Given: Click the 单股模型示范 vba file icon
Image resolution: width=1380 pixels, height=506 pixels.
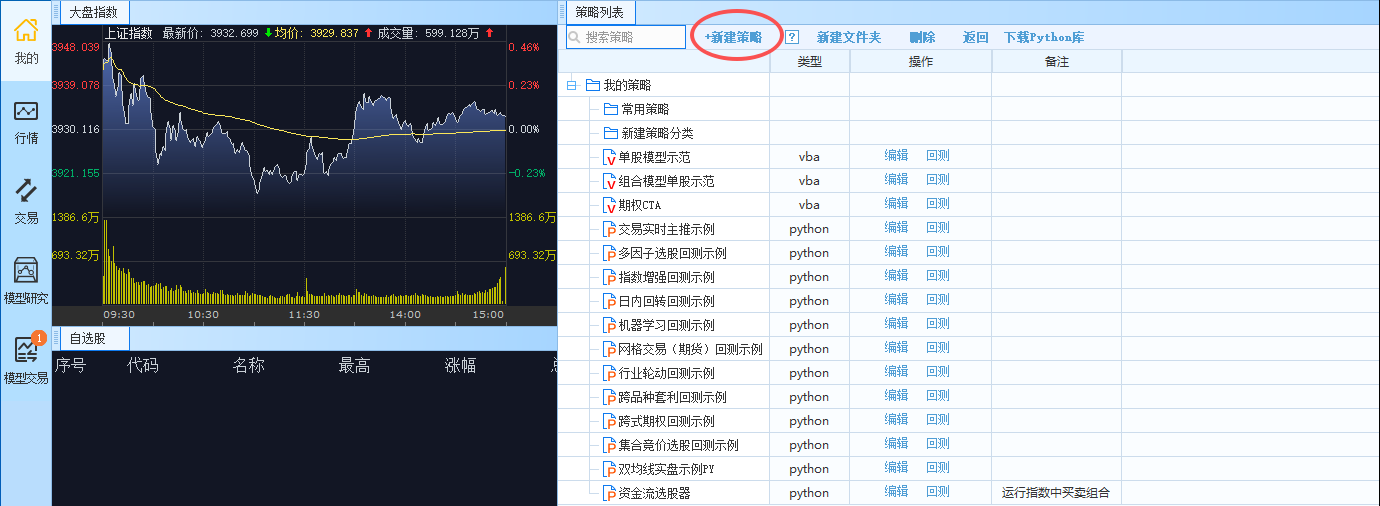Looking at the screenshot, I should [610, 157].
